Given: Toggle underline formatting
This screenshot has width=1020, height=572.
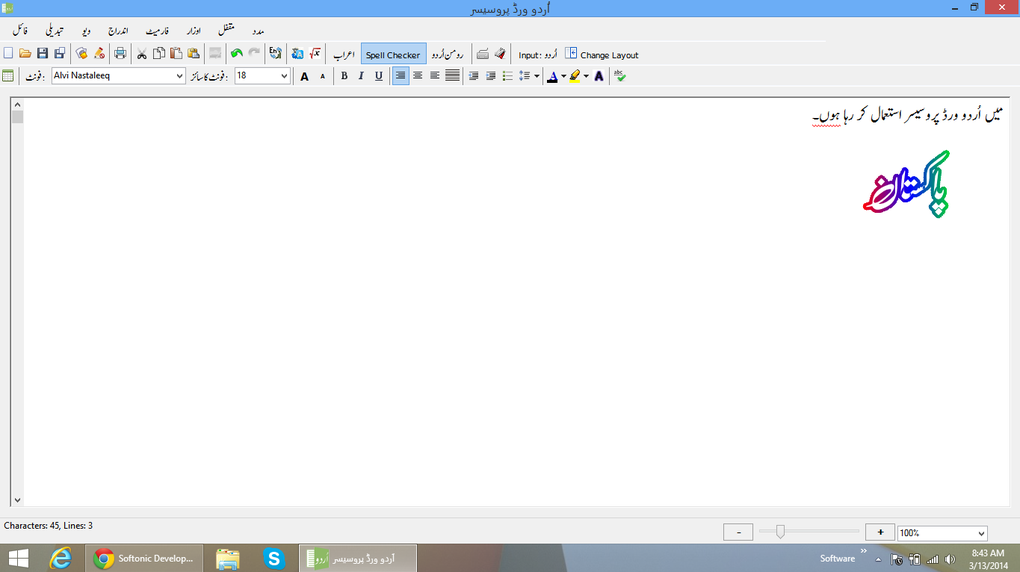Looking at the screenshot, I should pos(379,76).
